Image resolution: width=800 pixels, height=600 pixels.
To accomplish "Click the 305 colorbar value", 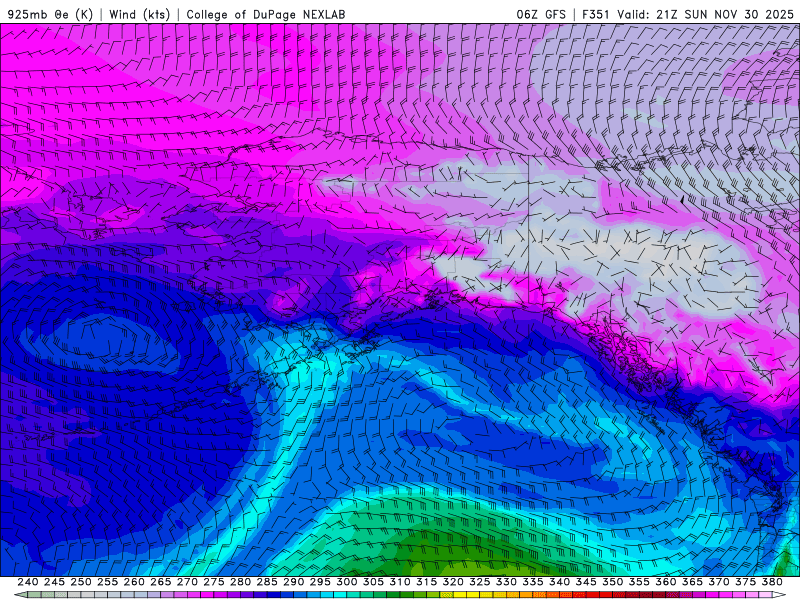I will (x=373, y=582).
